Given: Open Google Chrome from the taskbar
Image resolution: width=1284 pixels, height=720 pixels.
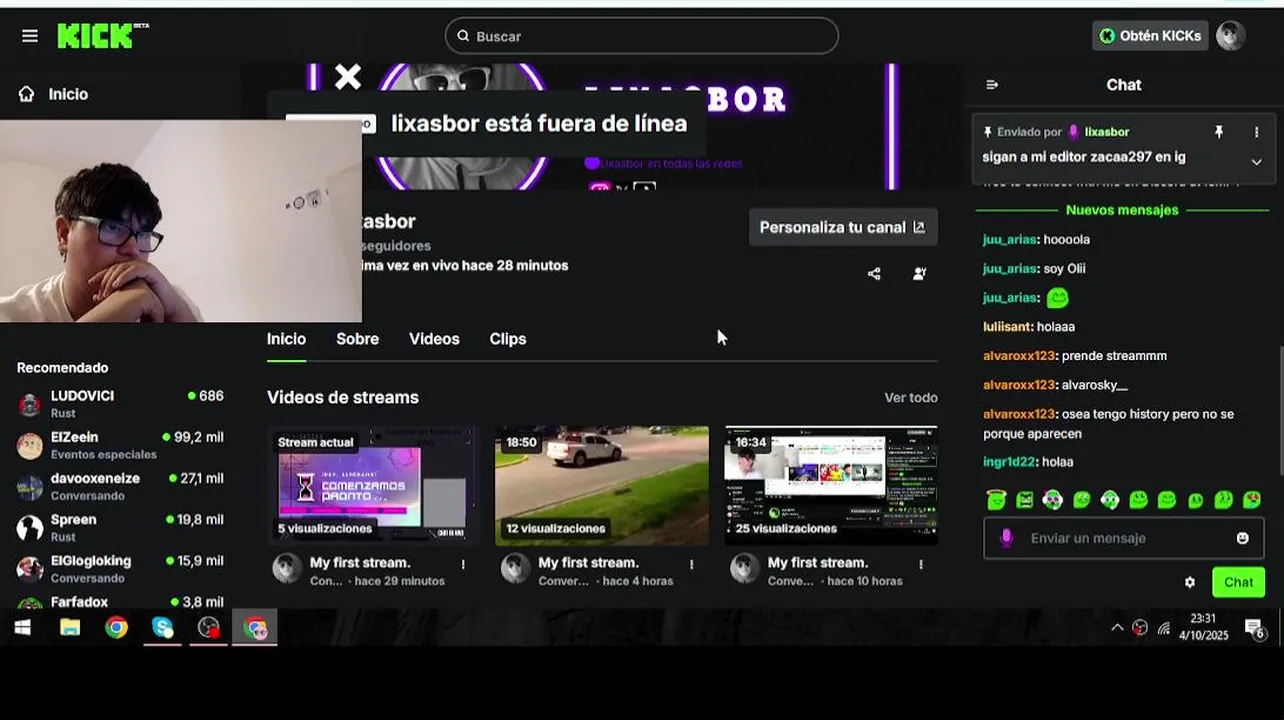Looking at the screenshot, I should [117, 628].
